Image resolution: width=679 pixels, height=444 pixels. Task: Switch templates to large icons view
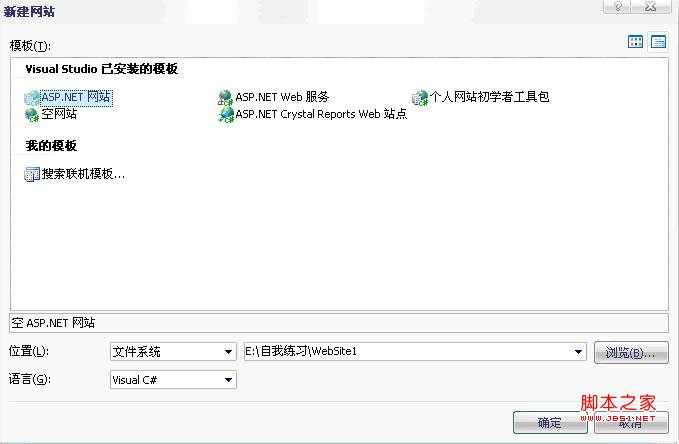tap(635, 42)
